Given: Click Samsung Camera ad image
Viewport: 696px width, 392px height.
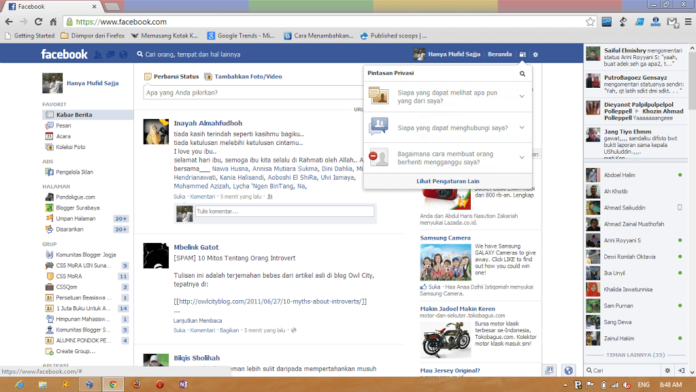Looking at the screenshot, I should click(445, 262).
